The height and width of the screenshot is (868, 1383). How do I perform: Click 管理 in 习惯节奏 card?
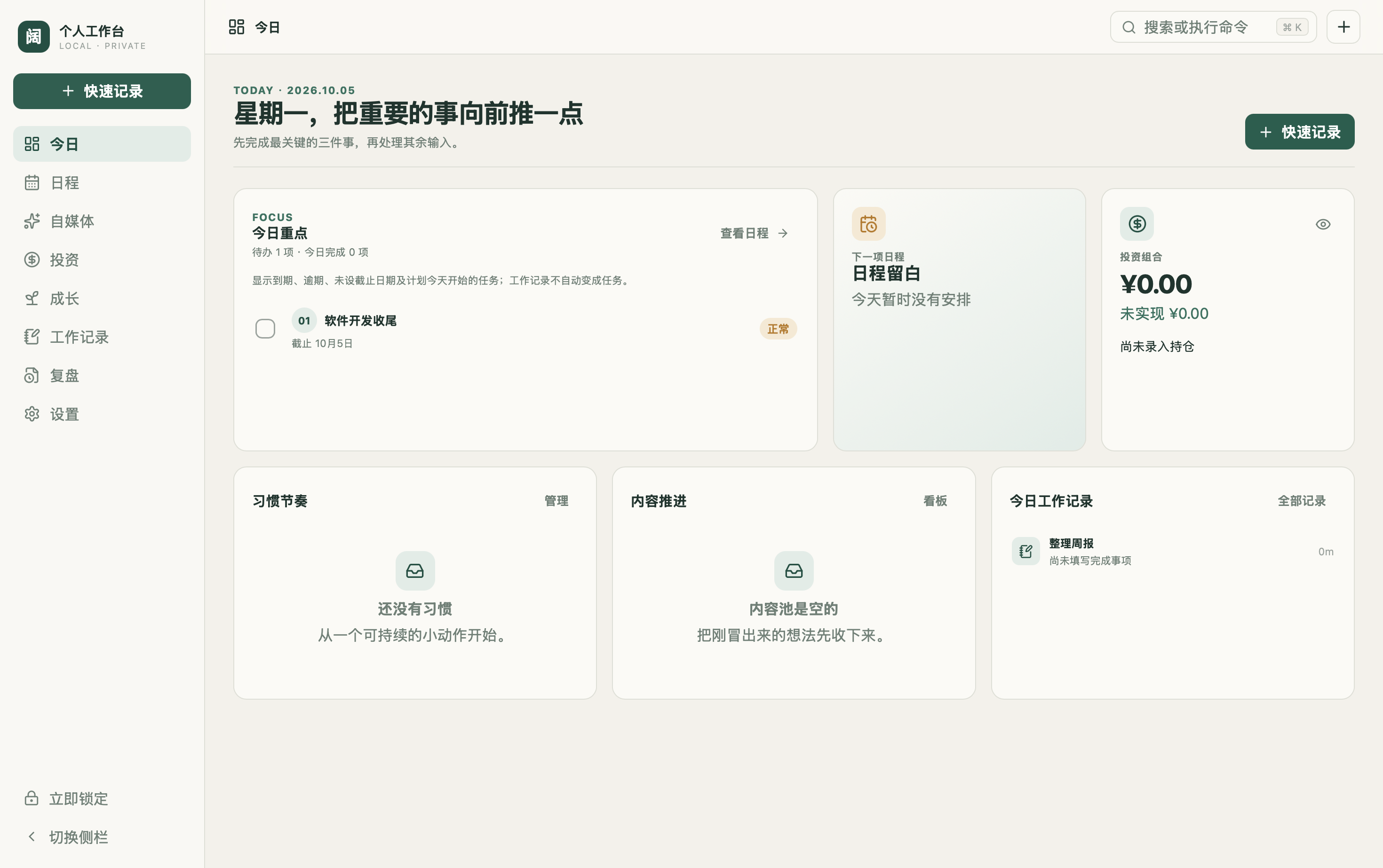point(556,501)
